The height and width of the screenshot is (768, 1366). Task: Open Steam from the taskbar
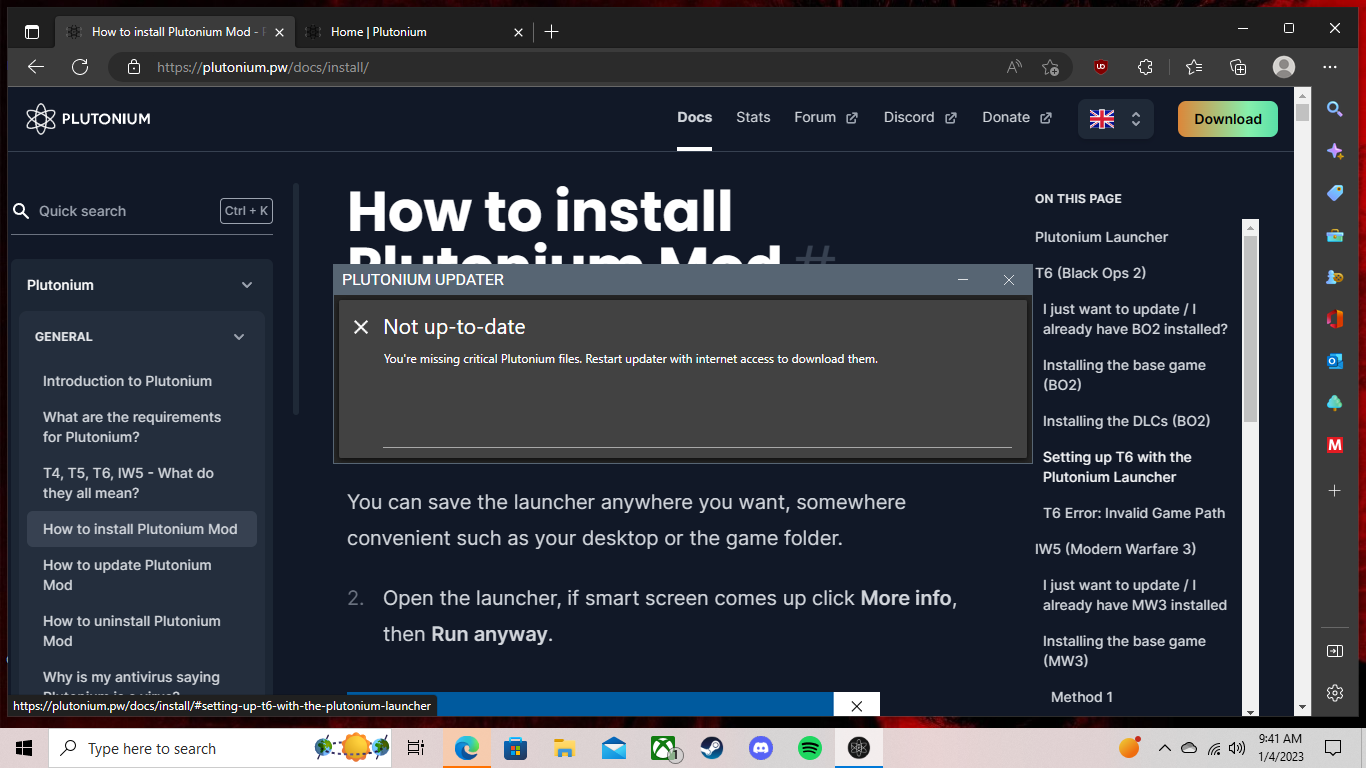(712, 748)
